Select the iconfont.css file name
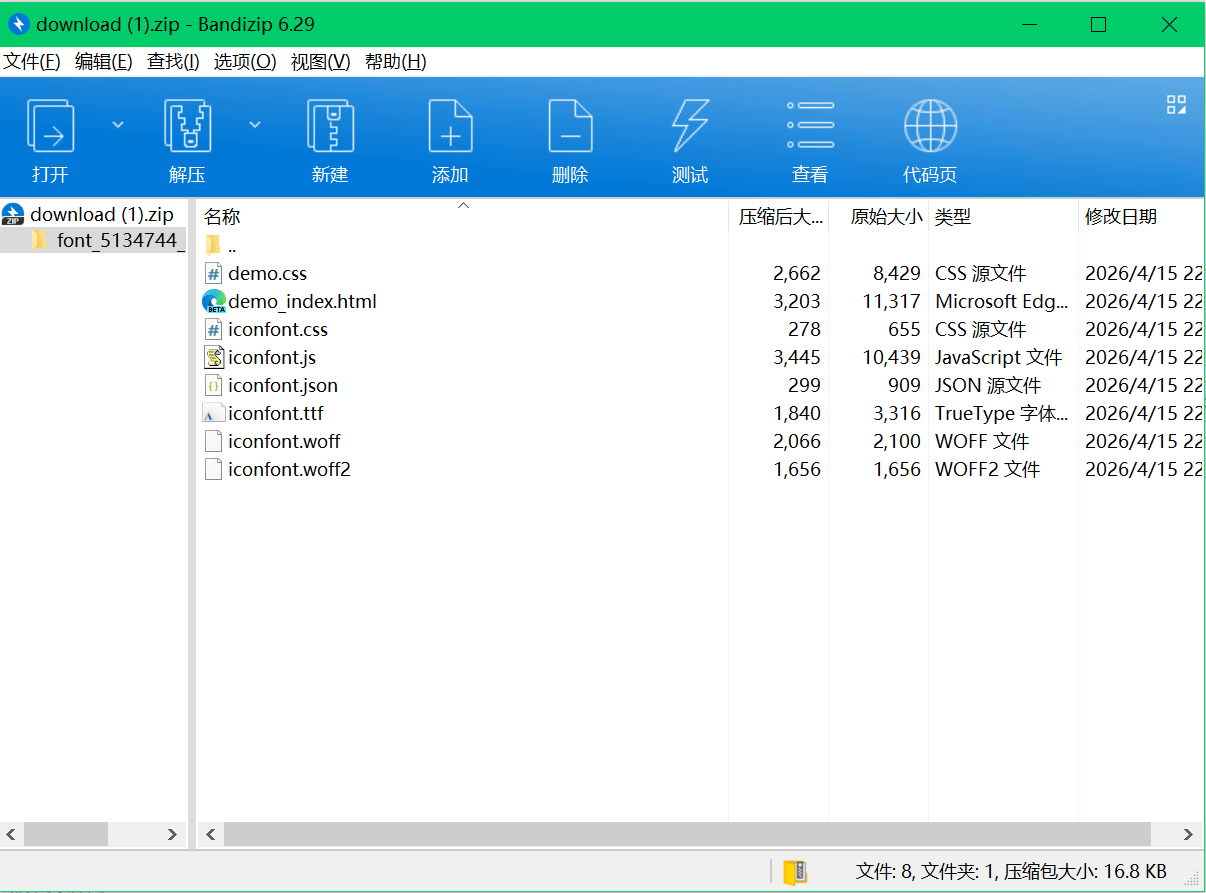Viewport: 1206px width, 893px height. tap(278, 329)
